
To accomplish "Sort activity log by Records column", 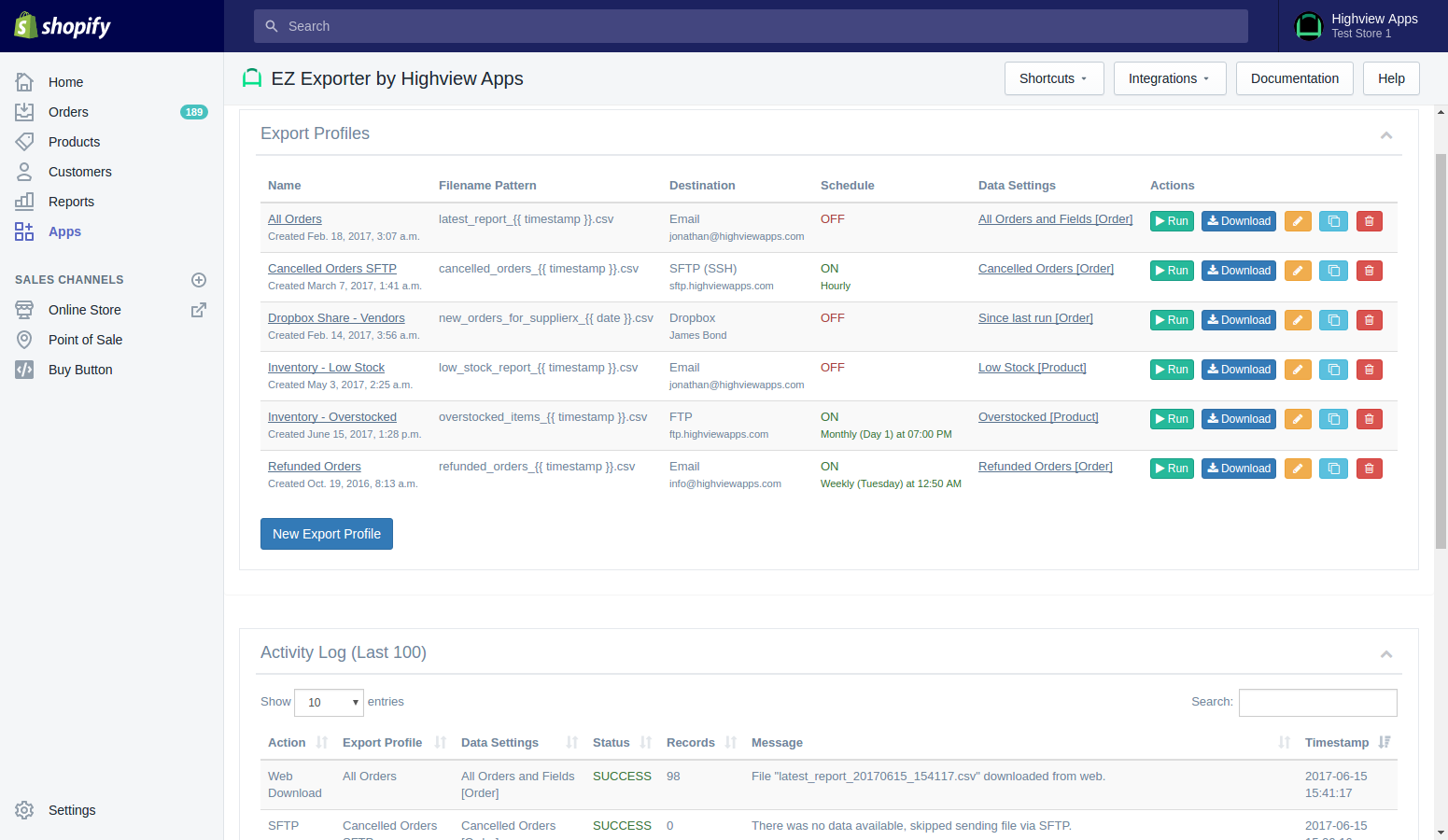I will click(701, 743).
